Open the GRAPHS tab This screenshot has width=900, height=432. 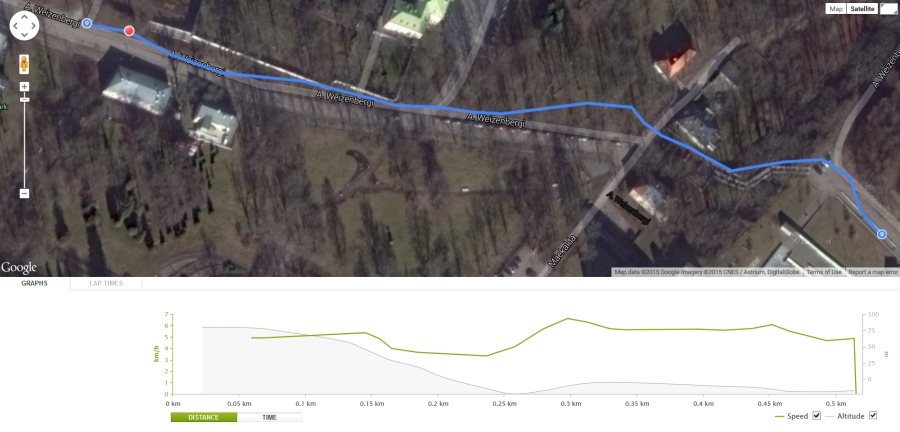tap(34, 283)
